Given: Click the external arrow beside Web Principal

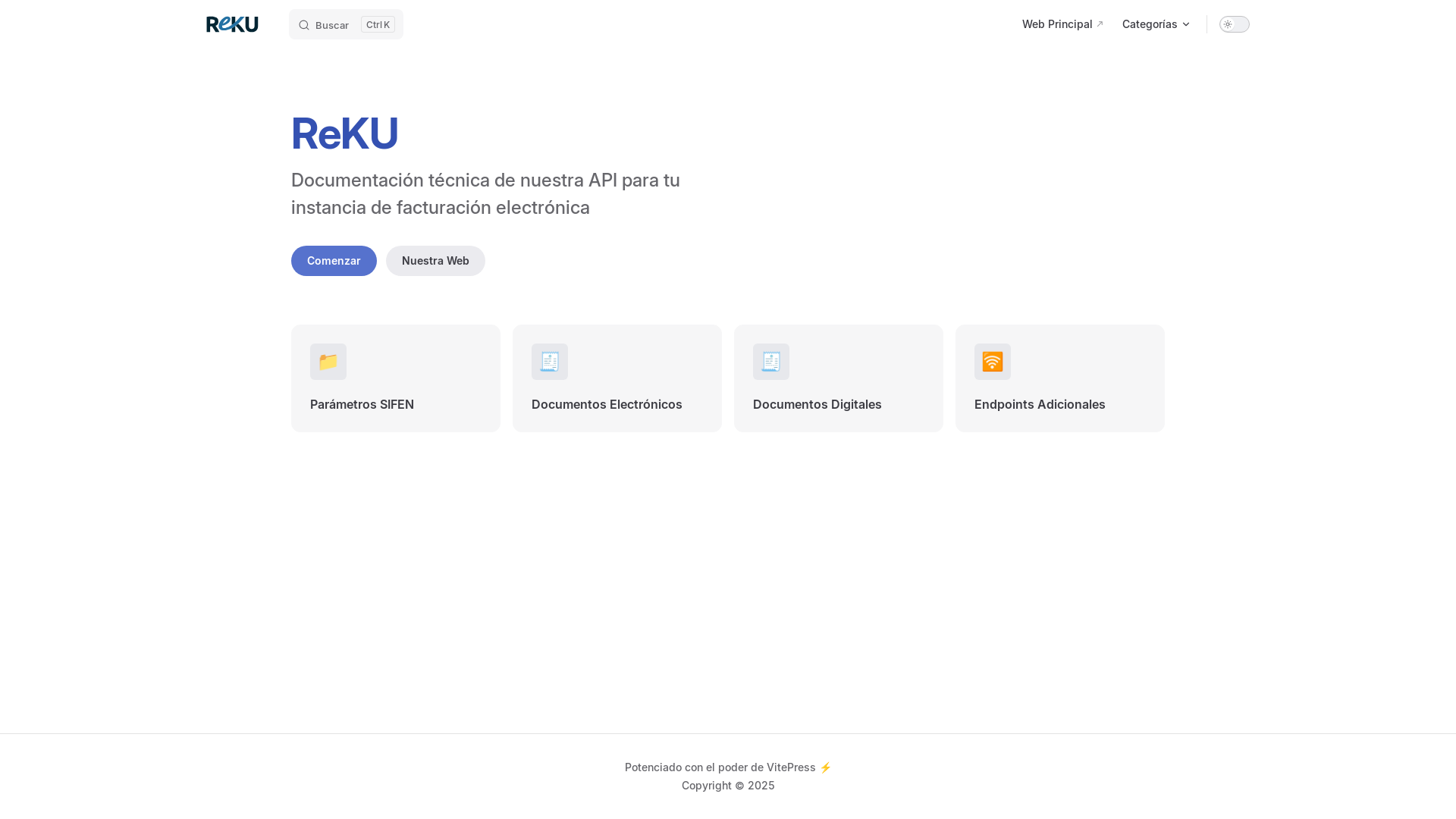Looking at the screenshot, I should 1100,24.
